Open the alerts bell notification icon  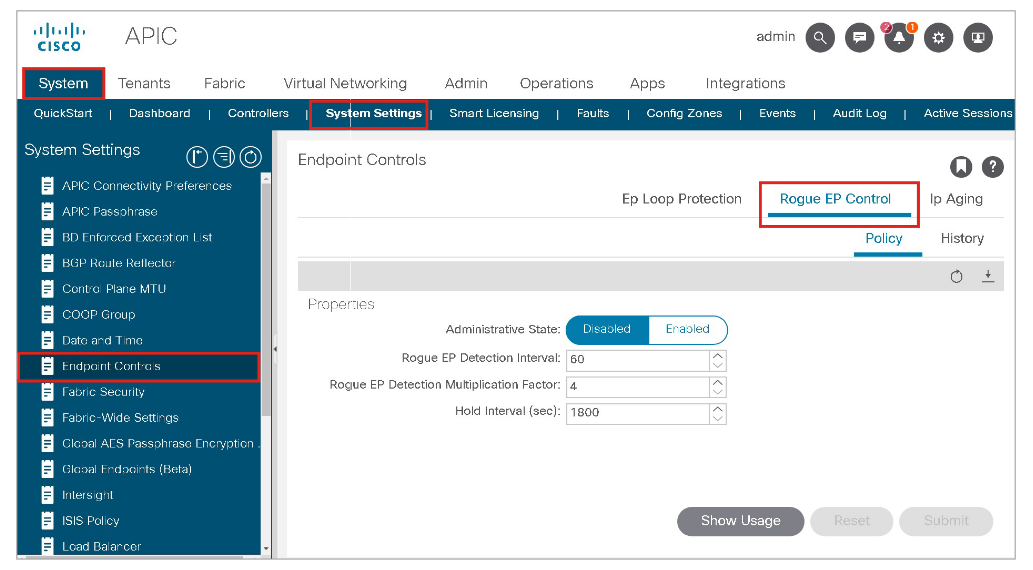[898, 38]
